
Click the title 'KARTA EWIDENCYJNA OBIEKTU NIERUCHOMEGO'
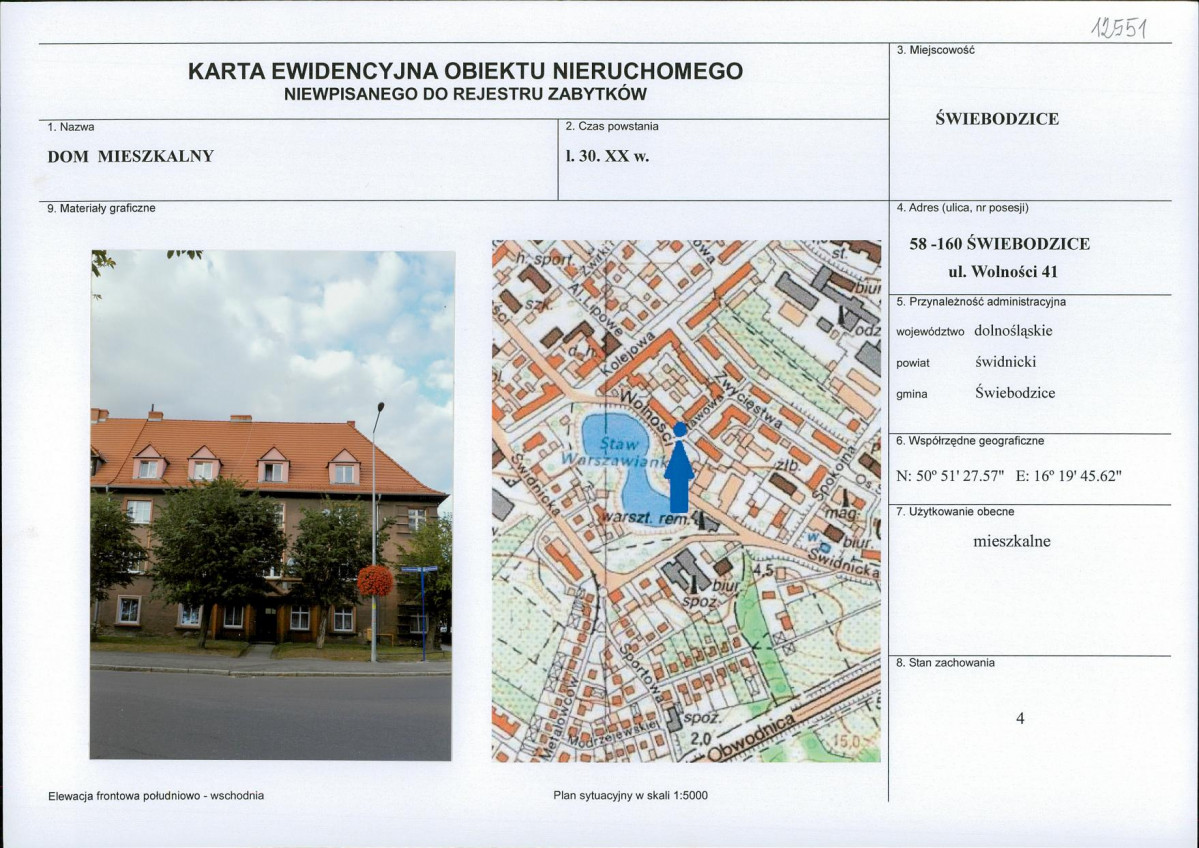pyautogui.click(x=465, y=71)
